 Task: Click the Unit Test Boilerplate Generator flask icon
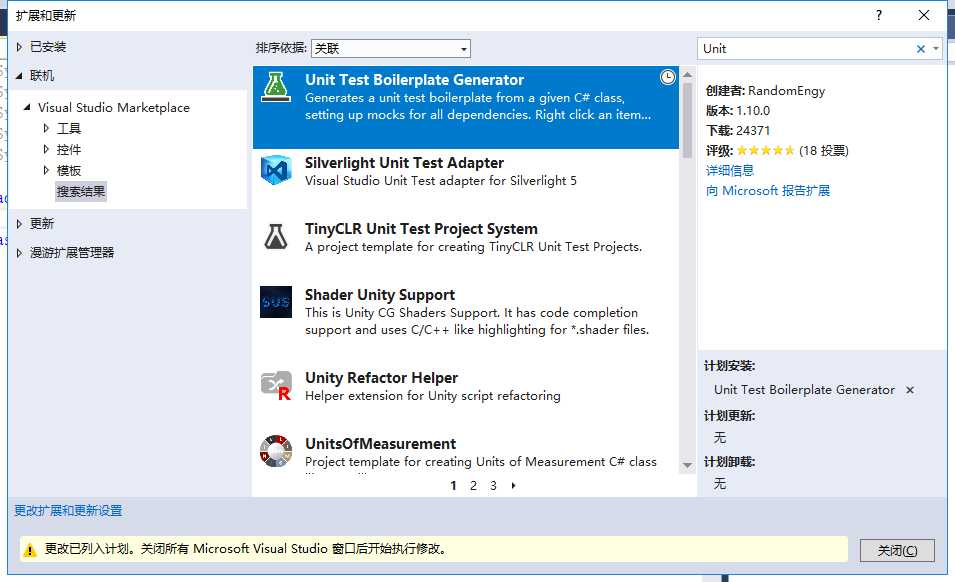click(x=276, y=87)
